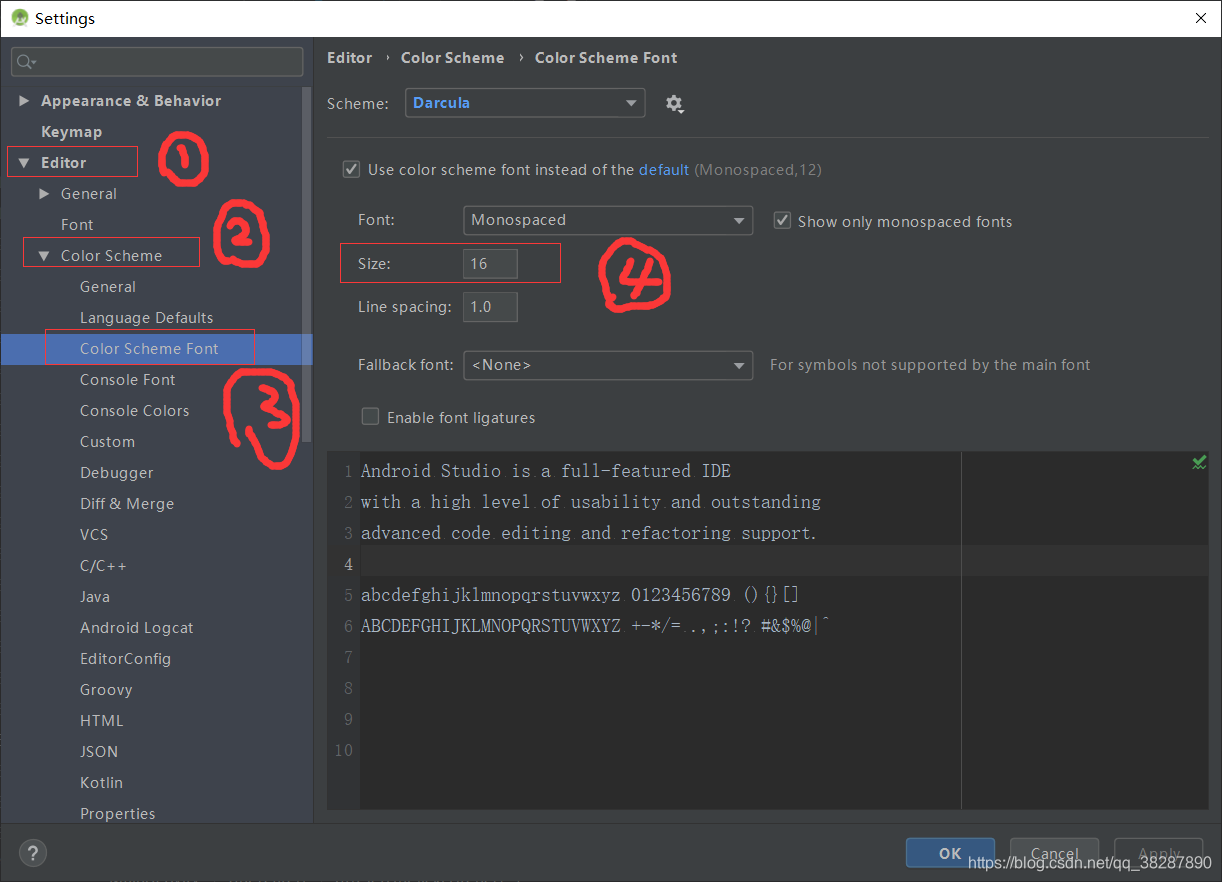
Task: Click line number 4 in preview gutter
Action: [348, 564]
